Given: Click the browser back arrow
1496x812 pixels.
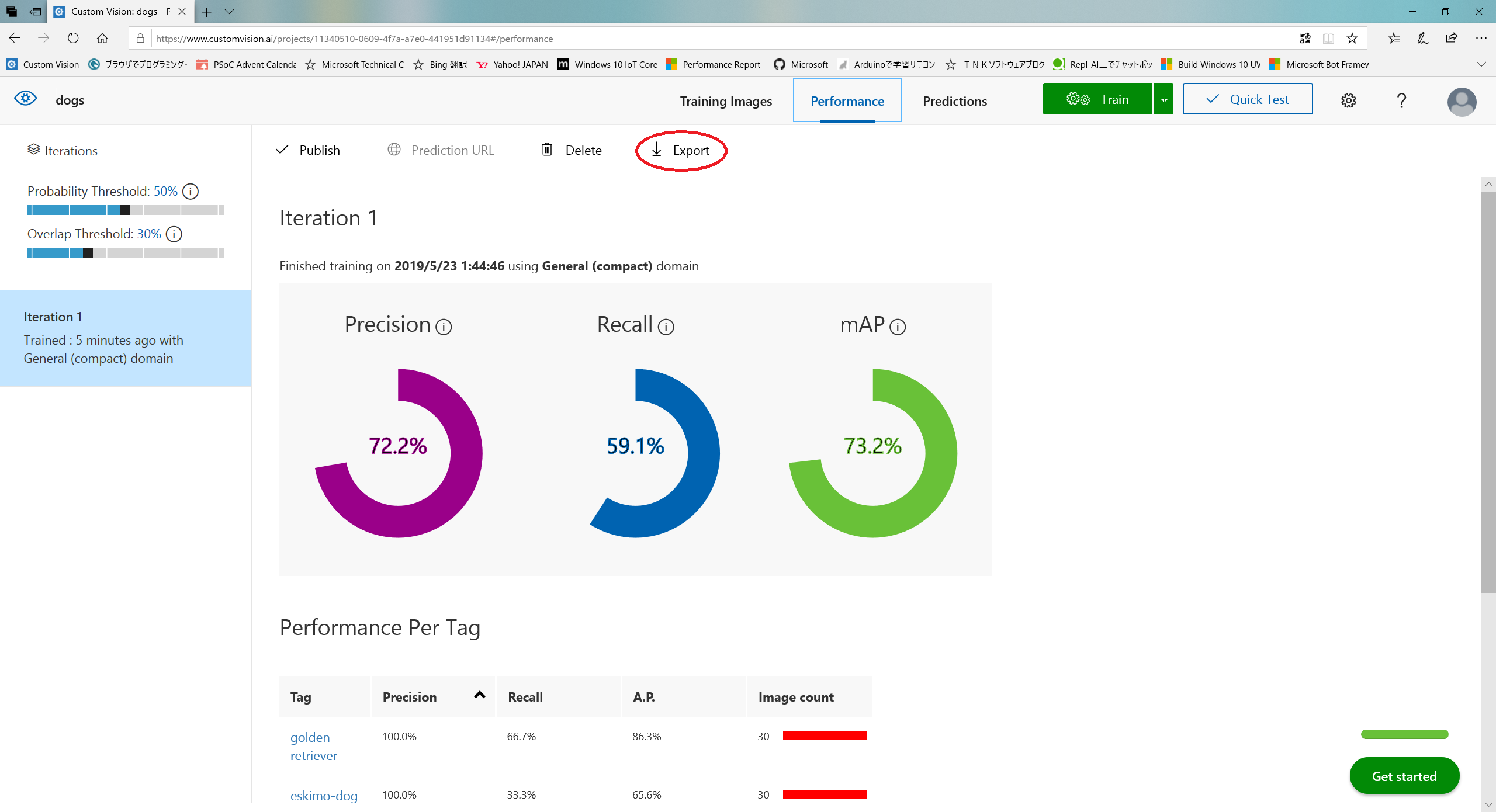Looking at the screenshot, I should (15, 39).
